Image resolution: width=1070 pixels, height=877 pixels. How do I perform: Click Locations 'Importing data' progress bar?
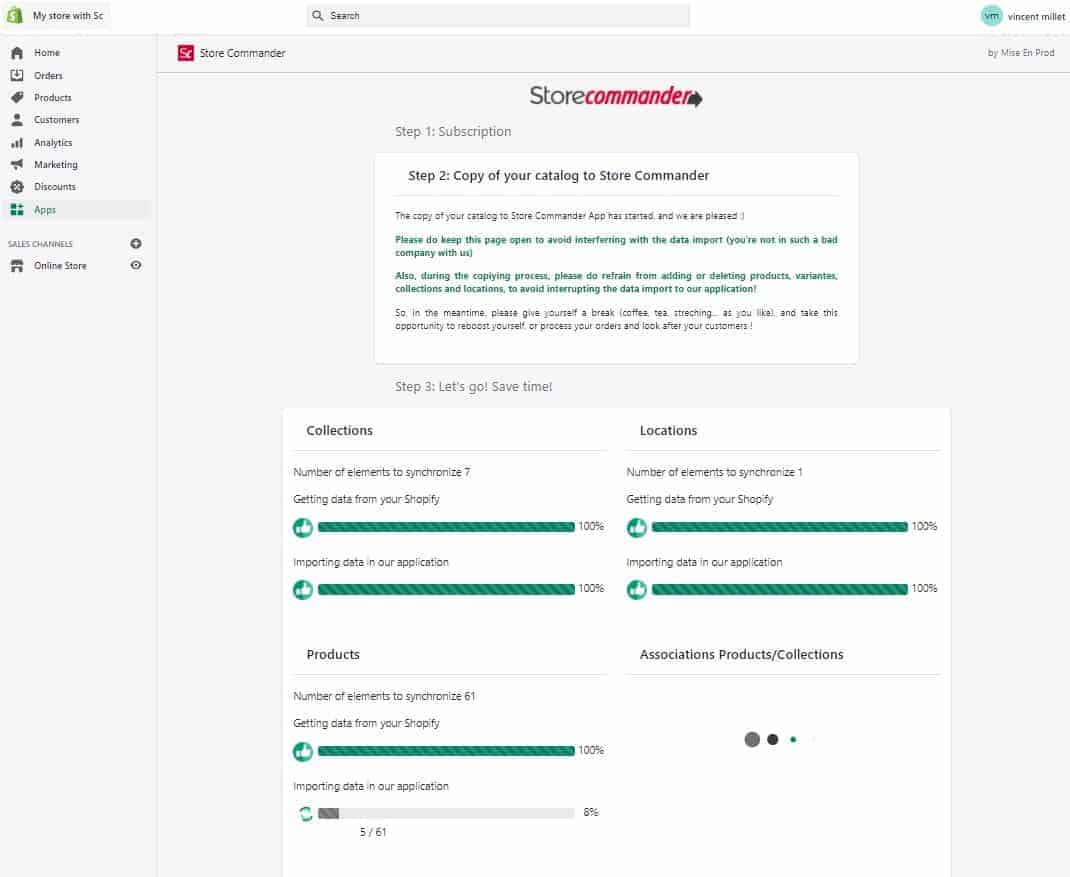point(779,589)
